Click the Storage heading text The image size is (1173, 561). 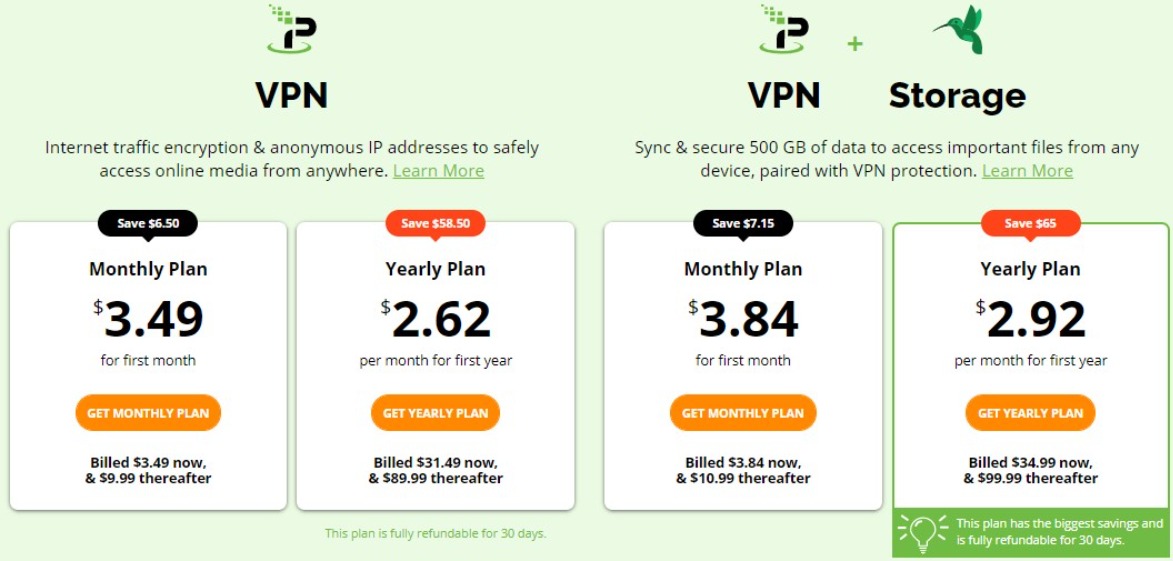[x=957, y=96]
